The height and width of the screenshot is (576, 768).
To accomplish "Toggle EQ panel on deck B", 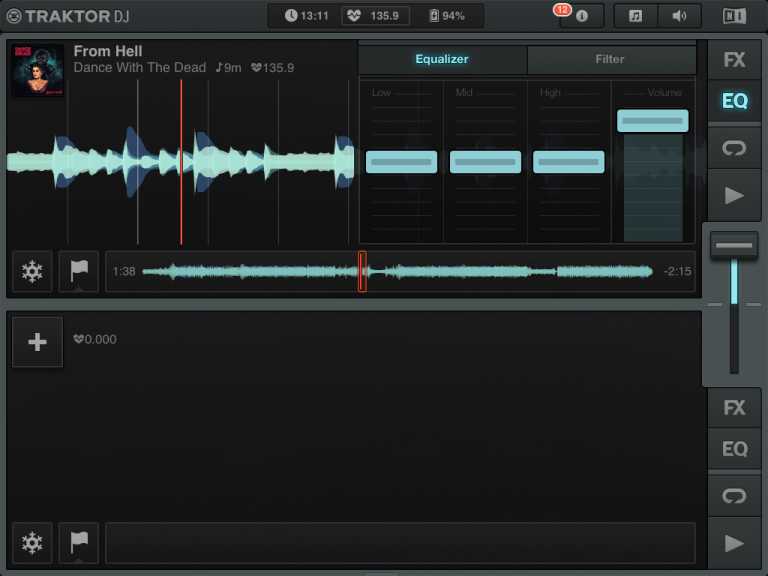I will 734,449.
